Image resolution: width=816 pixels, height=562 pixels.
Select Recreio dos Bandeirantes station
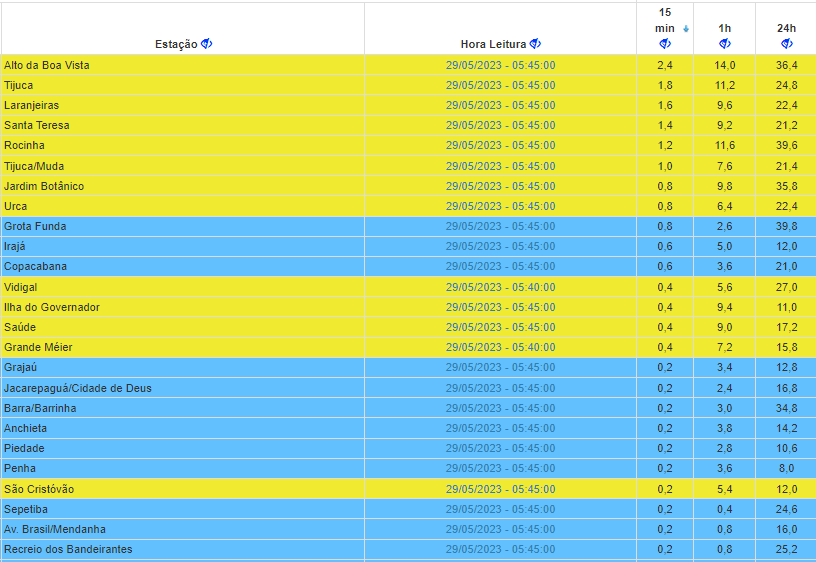[x=68, y=549]
